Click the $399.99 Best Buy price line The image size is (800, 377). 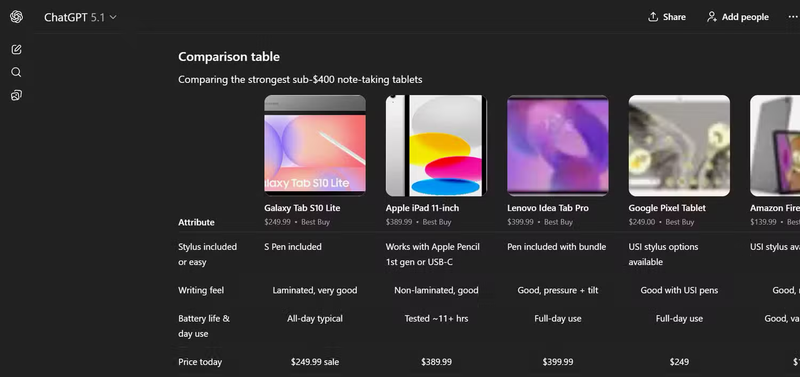point(539,222)
